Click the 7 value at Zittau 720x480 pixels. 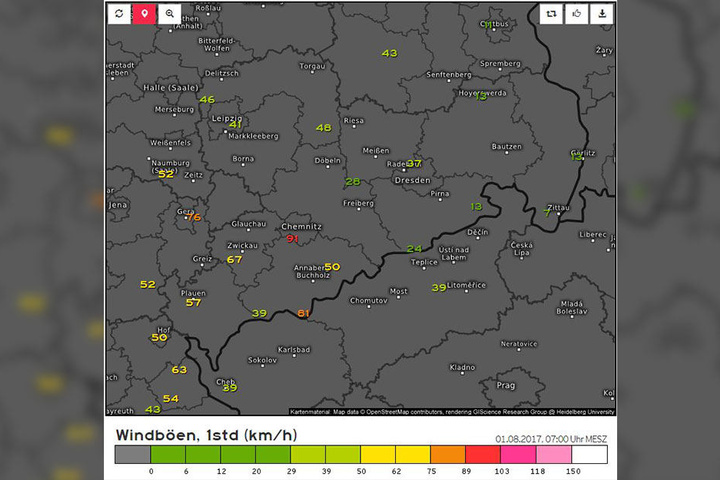coord(546,213)
